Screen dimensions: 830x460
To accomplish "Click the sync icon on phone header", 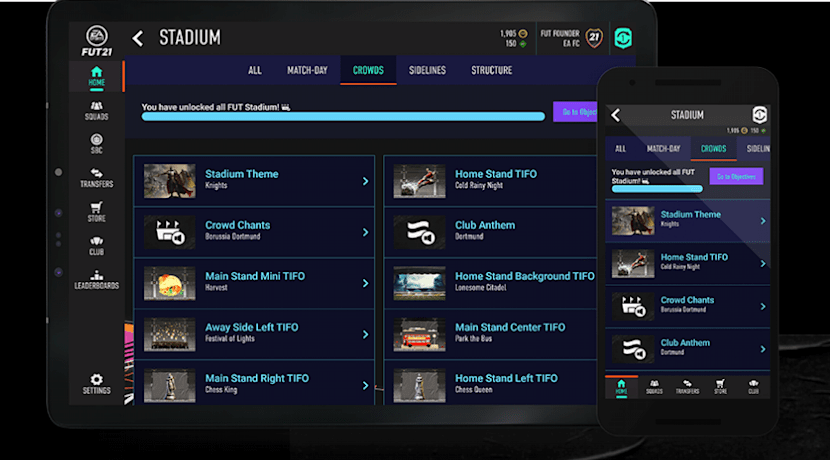I will (760, 114).
